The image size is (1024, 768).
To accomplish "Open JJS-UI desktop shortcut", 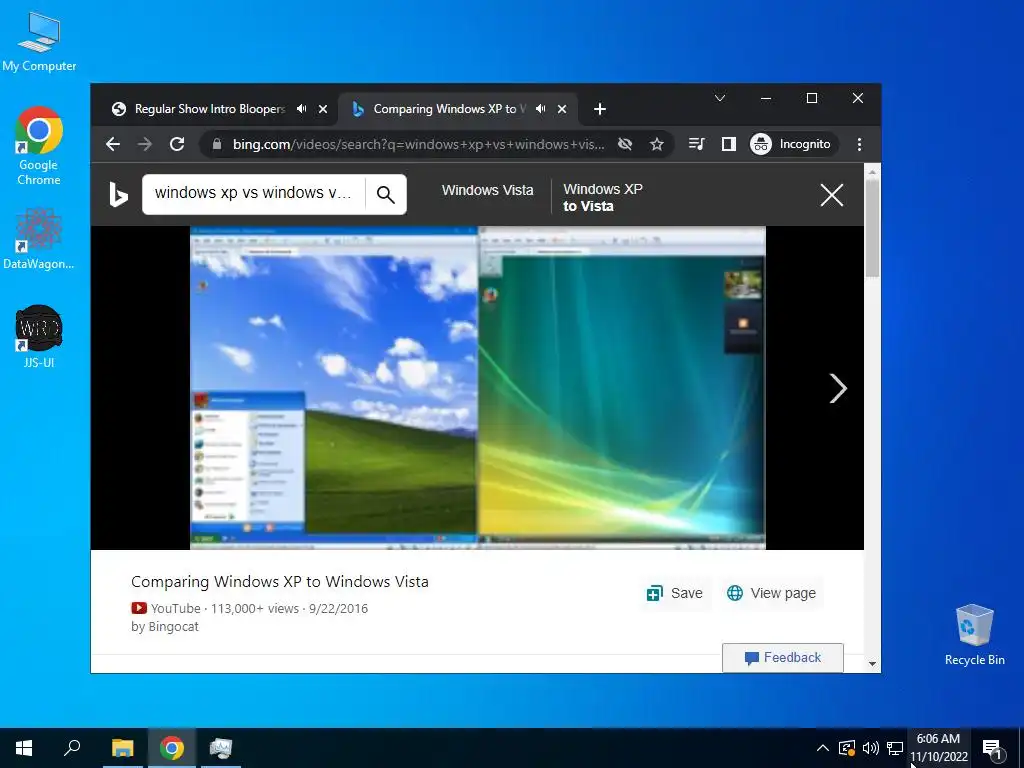I will pyautogui.click(x=39, y=336).
